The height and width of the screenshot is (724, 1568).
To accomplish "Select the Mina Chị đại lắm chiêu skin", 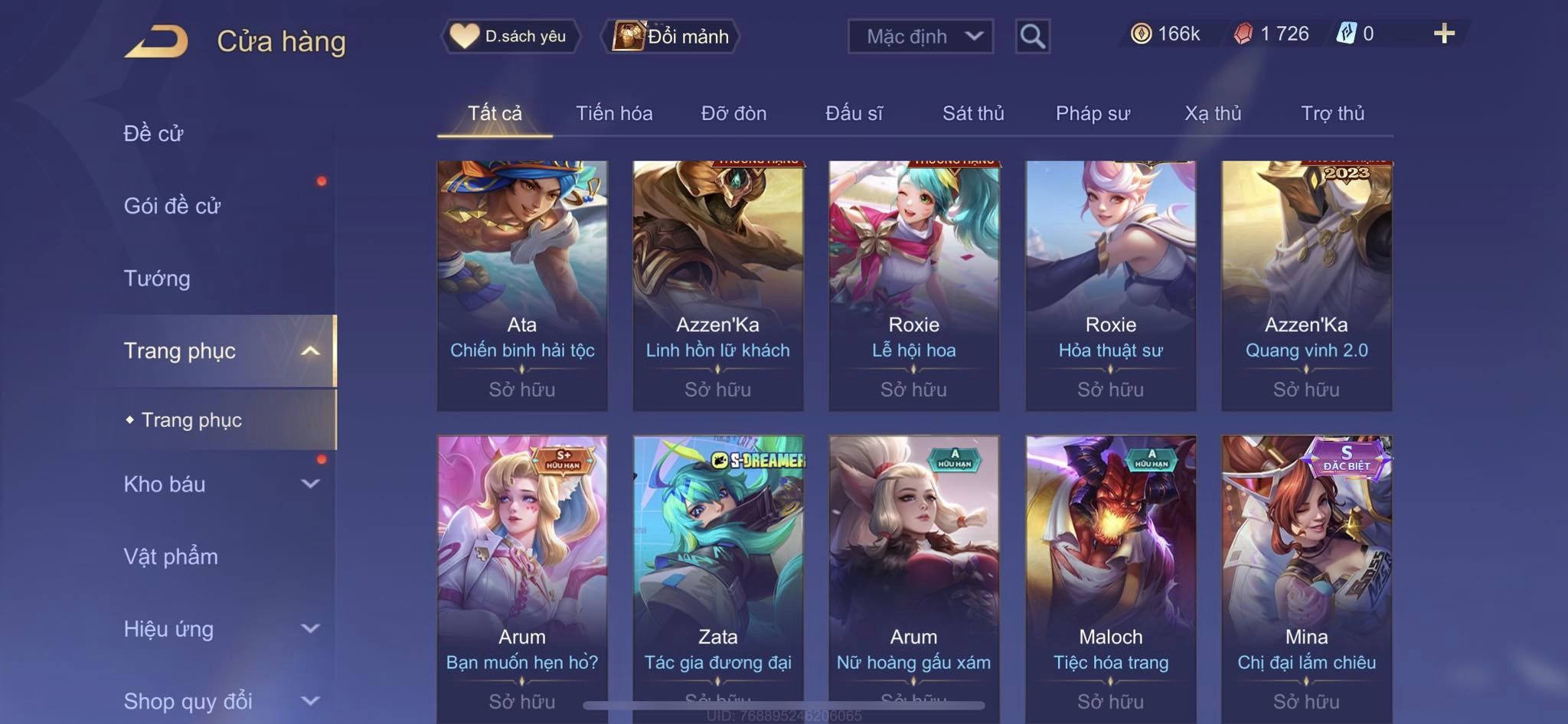I will (x=1306, y=579).
